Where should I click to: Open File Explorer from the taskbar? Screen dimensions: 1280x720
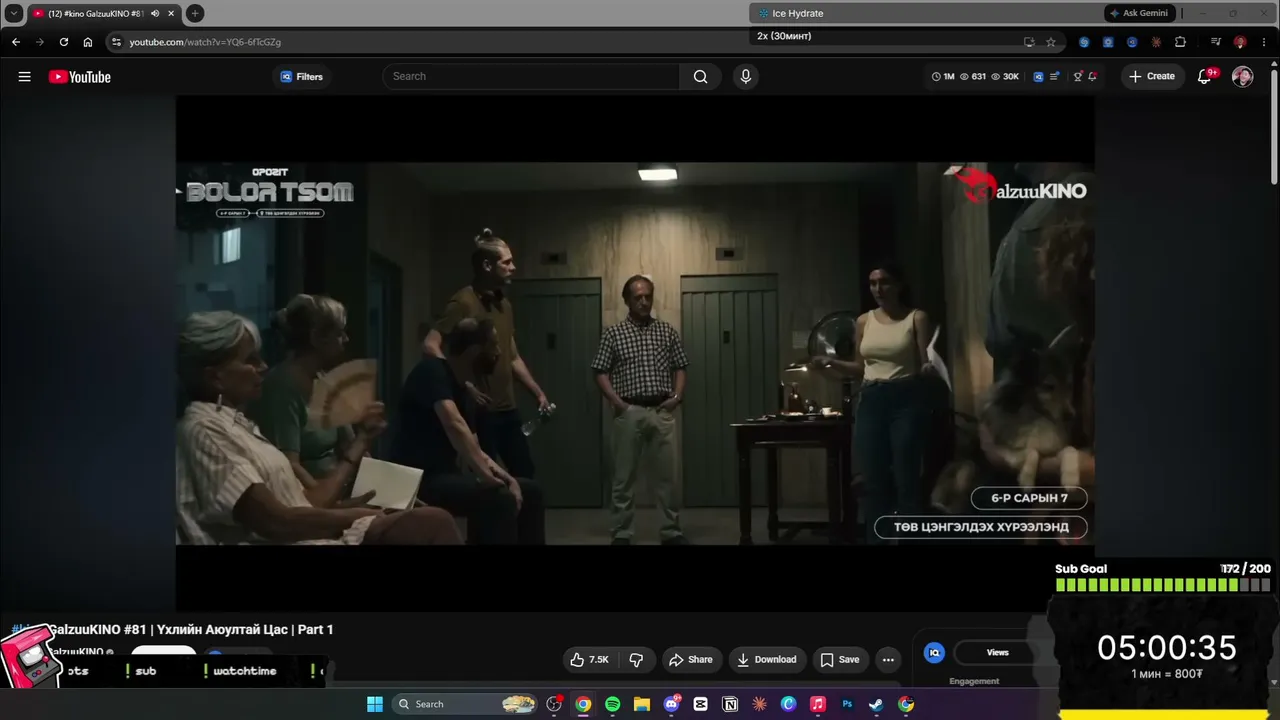pos(641,704)
